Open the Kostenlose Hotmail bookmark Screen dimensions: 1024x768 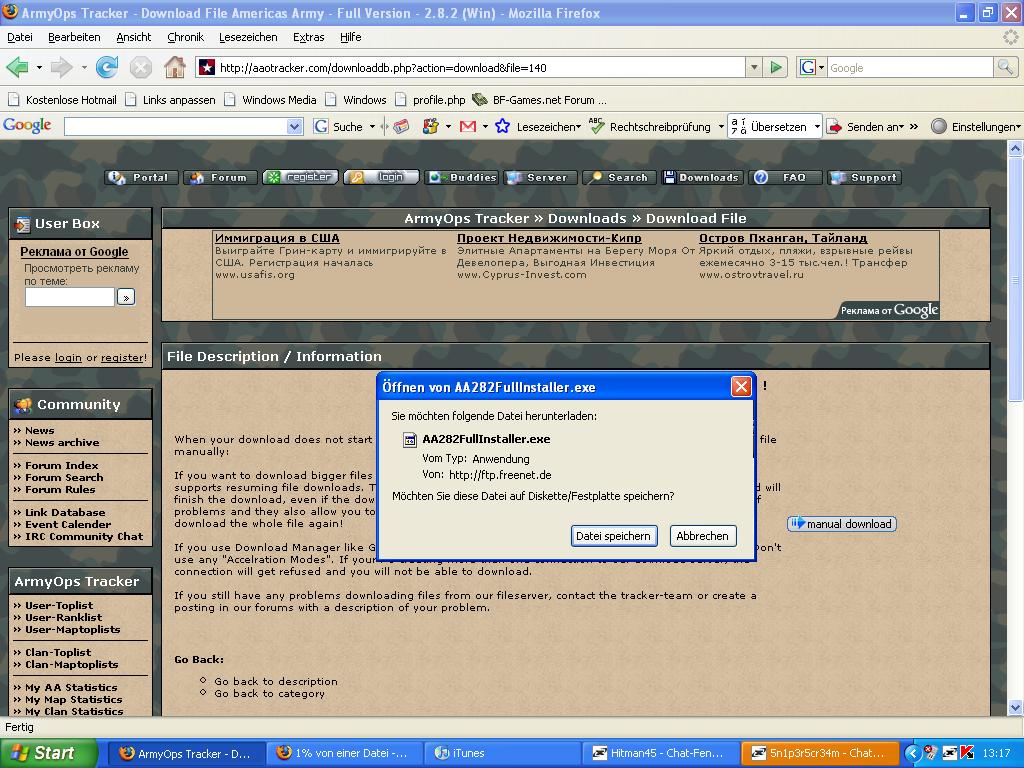(x=63, y=100)
